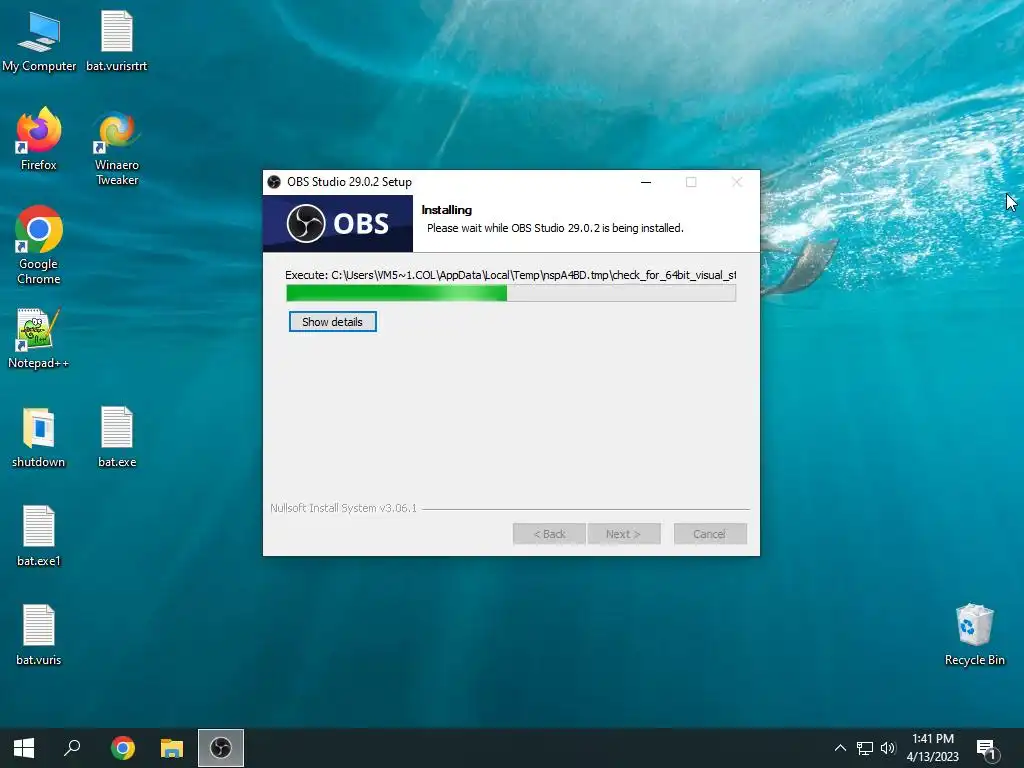Click the OBS banner logo image
The image size is (1024, 768).
[x=338, y=224]
